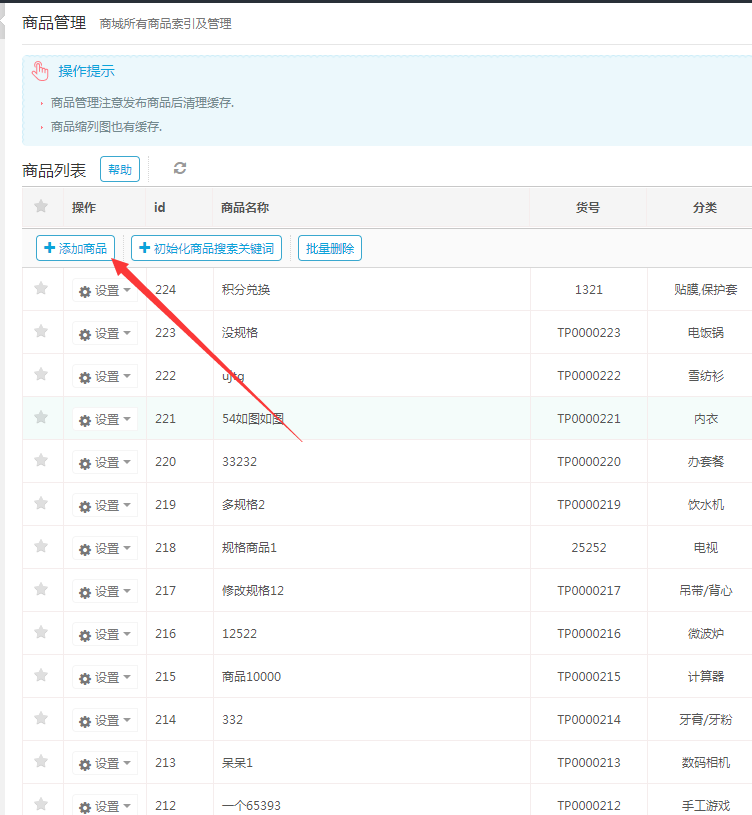Click the gear icon in row 215
The width and height of the screenshot is (752, 815).
(85, 679)
